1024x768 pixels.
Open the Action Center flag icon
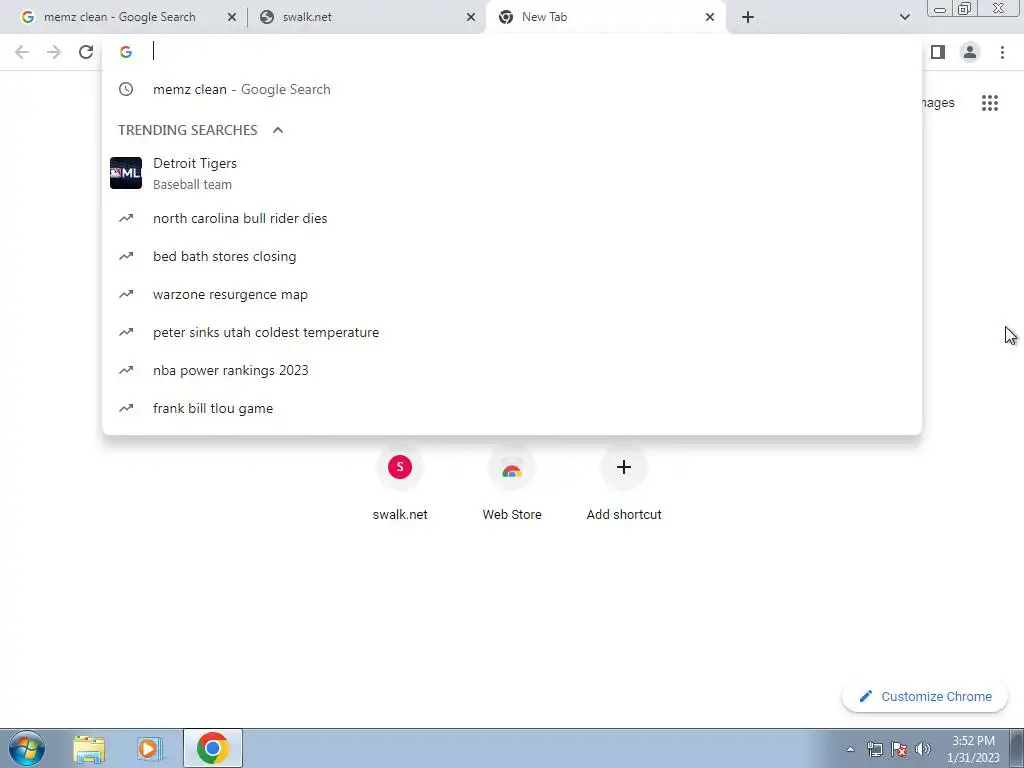899,750
